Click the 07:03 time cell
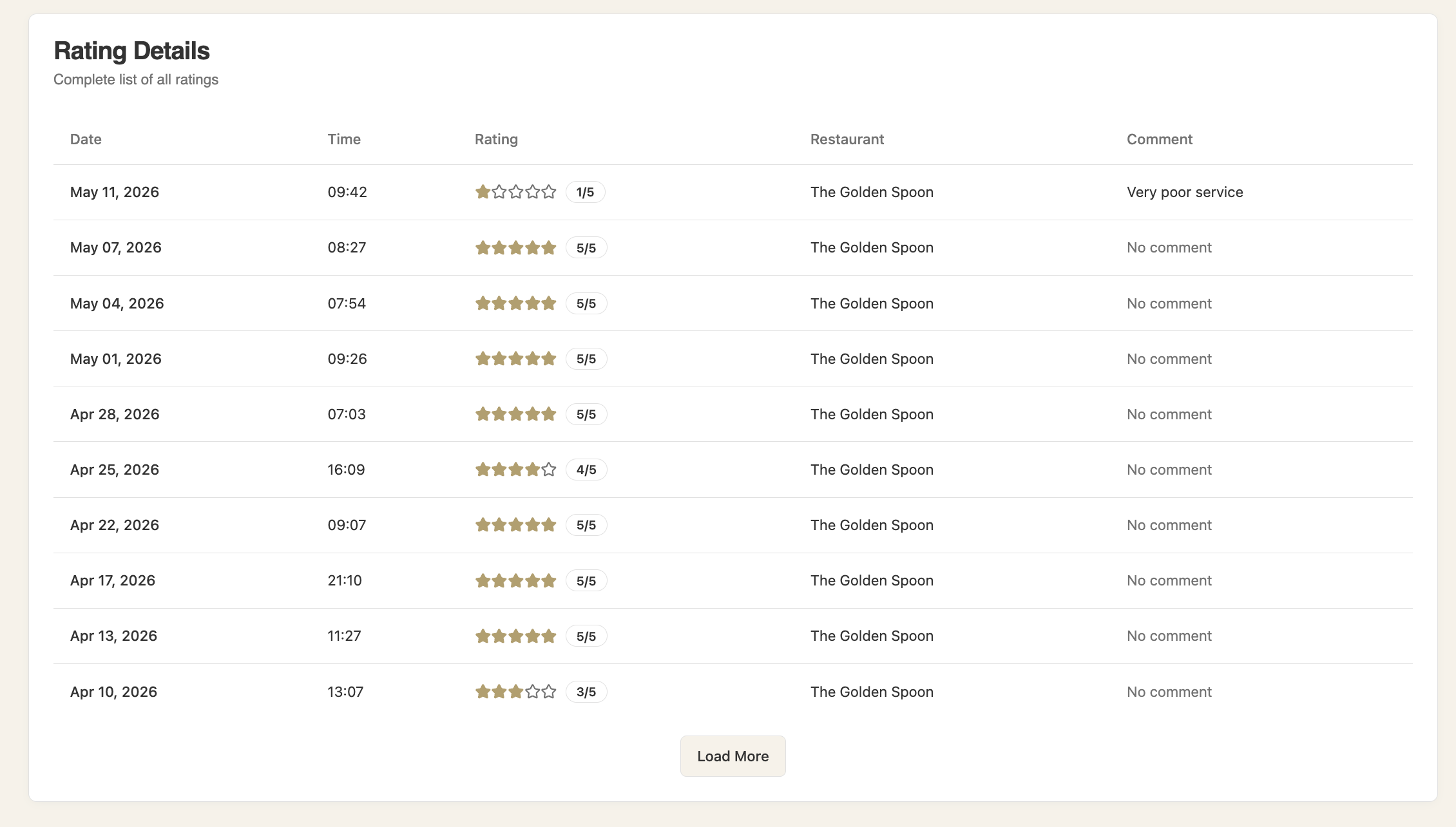The width and height of the screenshot is (1456, 827). [x=347, y=414]
